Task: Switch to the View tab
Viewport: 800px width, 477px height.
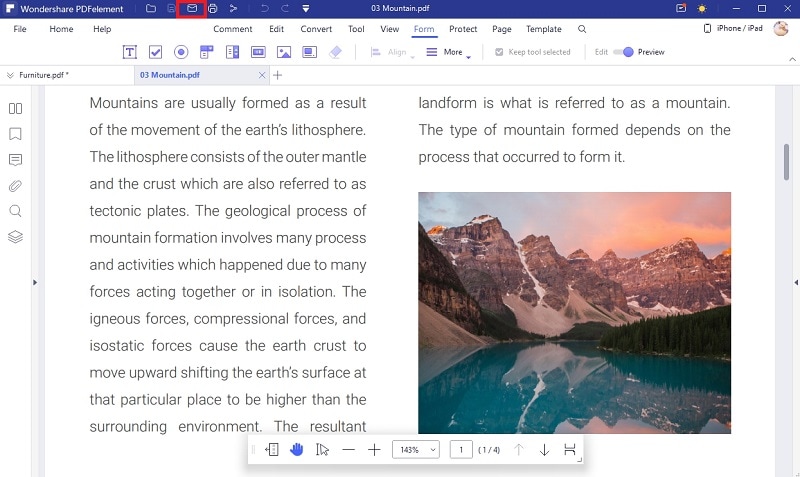Action: (389, 29)
